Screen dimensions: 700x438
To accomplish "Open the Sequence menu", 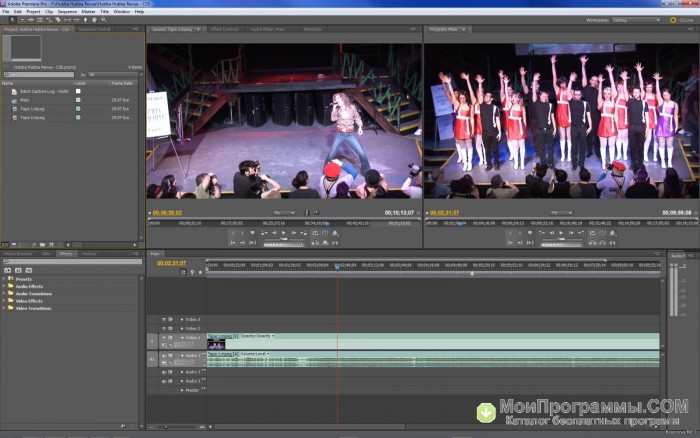I will click(x=67, y=11).
